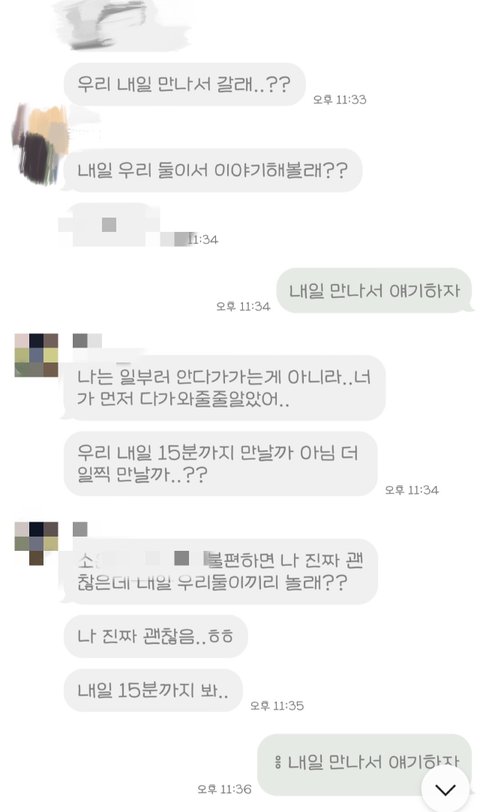Tap the 오후 11:33 timestamp

pos(339,99)
